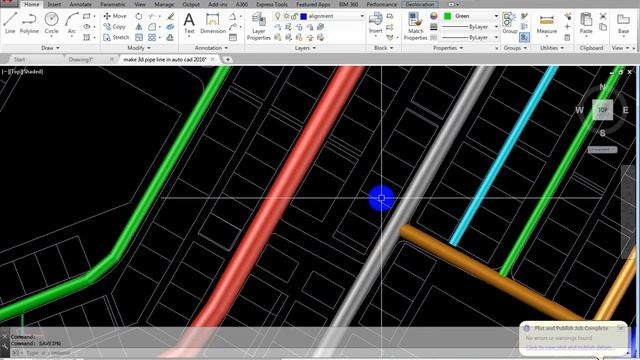Click the new drawing plus tab button
The height and width of the screenshot is (360, 640).
click(227, 60)
